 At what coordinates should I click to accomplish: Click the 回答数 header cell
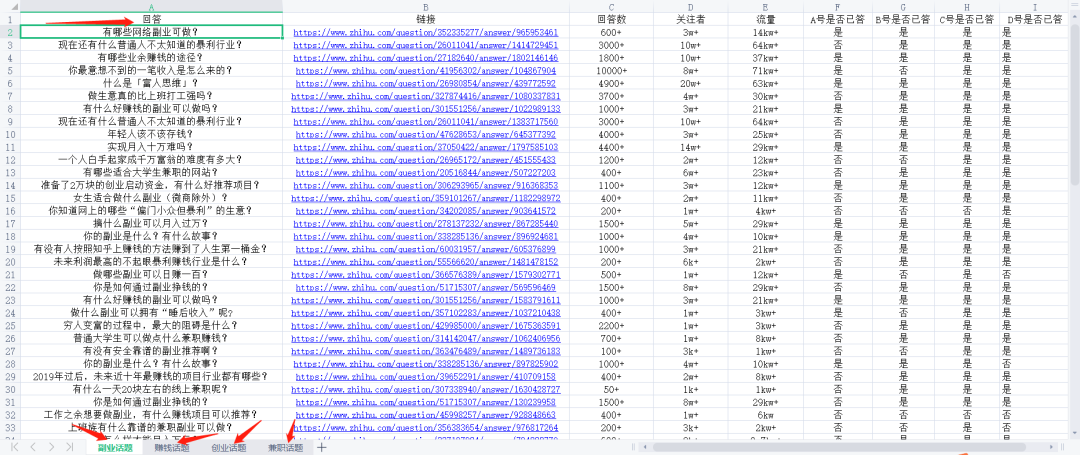pyautogui.click(x=611, y=19)
